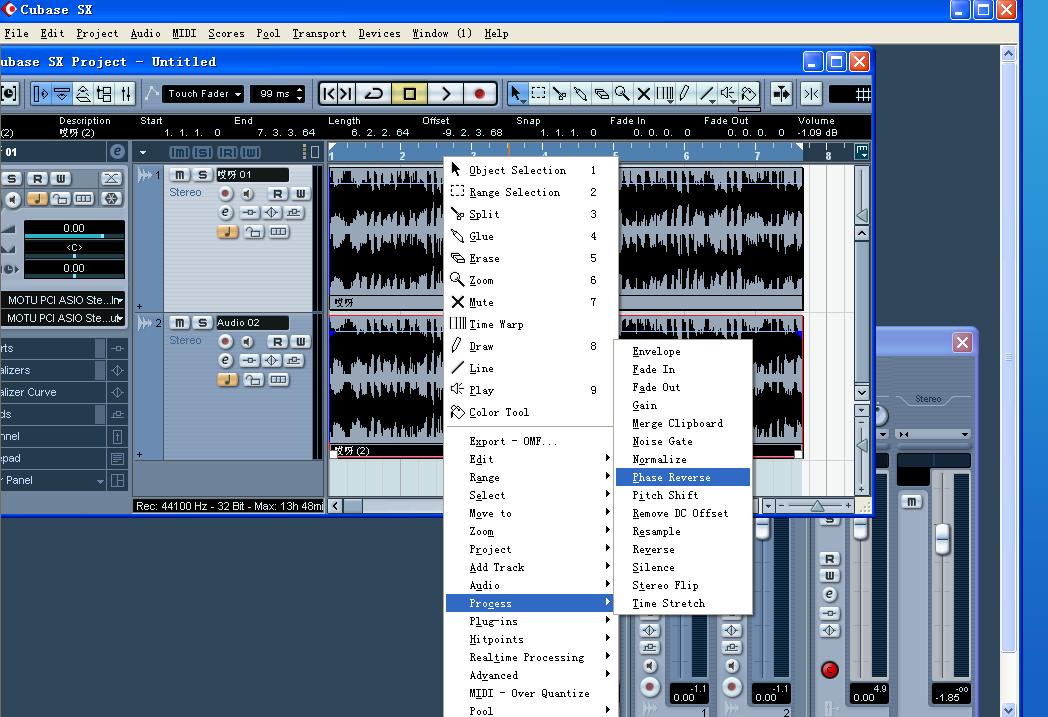Expand the Select submenu in context menu
This screenshot has height=717, width=1048.
[531, 495]
